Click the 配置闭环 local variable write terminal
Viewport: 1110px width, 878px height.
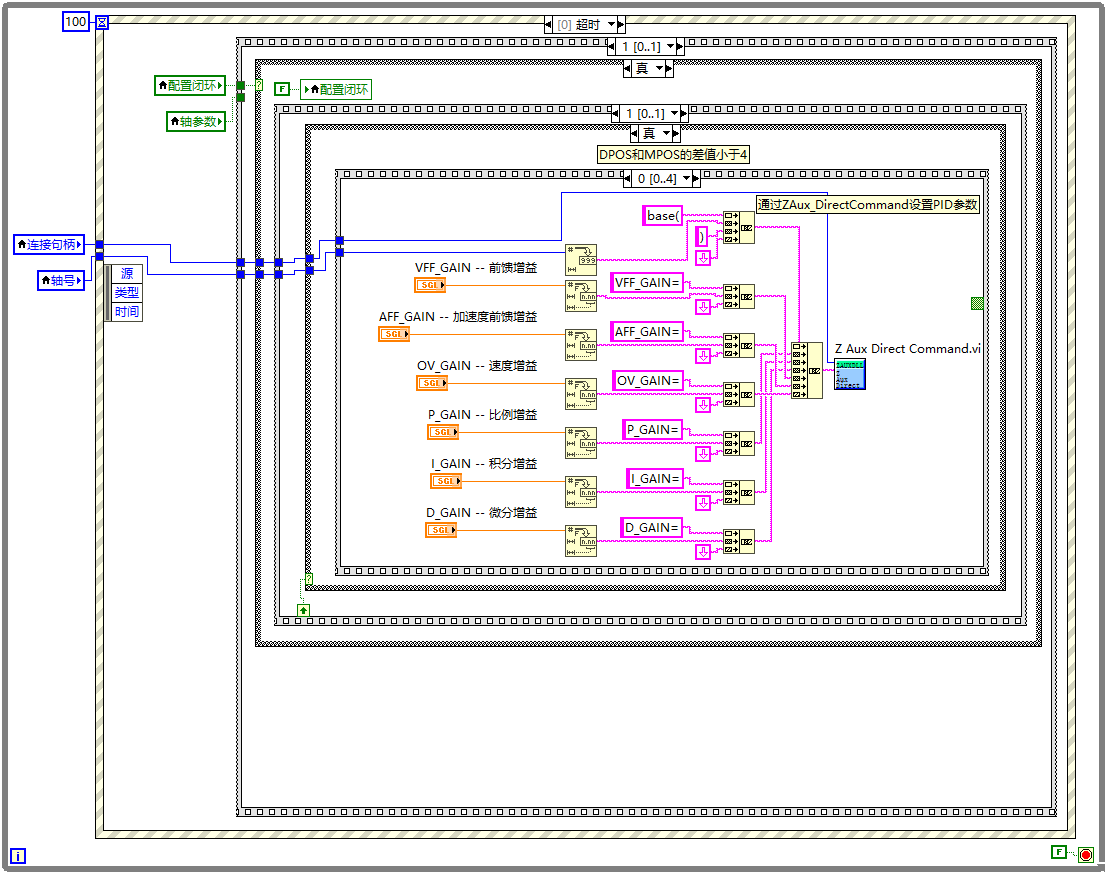click(336, 89)
